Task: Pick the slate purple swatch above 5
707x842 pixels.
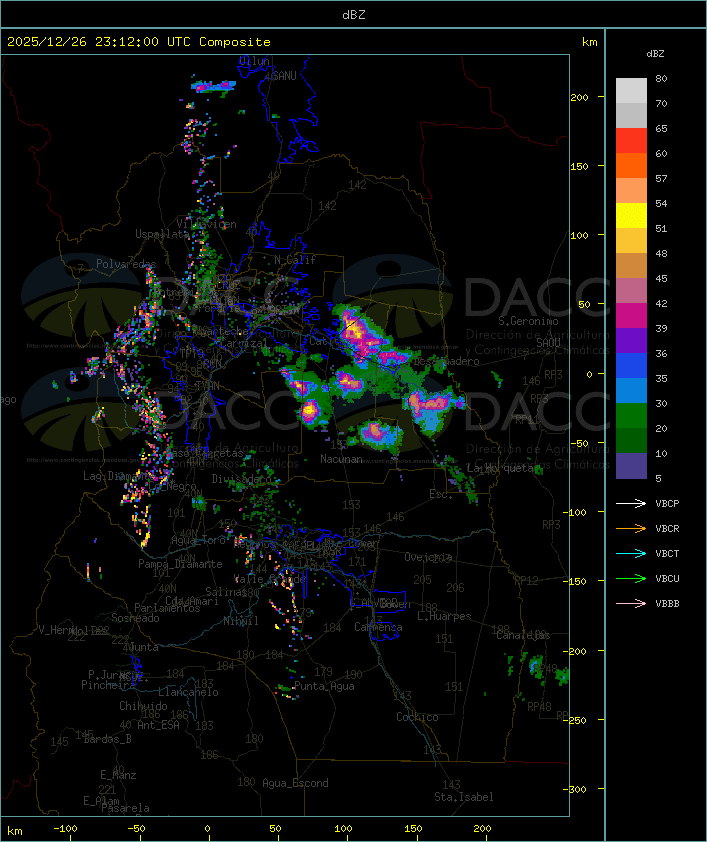Action: 631,466
